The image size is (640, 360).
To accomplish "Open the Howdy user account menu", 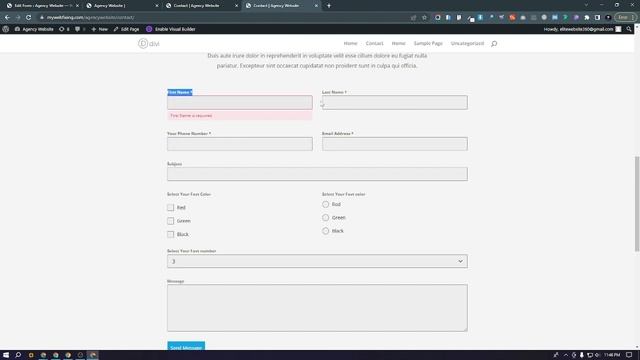I will pyautogui.click(x=582, y=29).
